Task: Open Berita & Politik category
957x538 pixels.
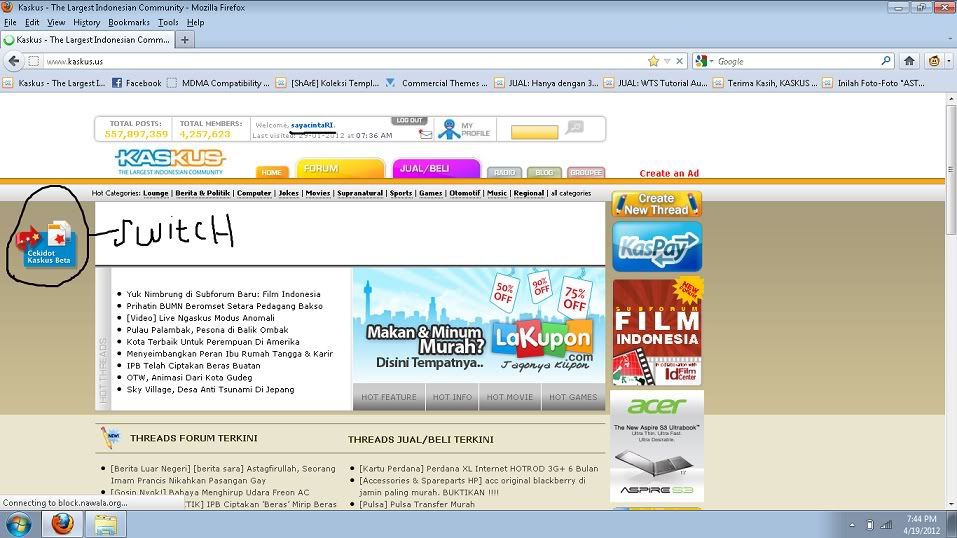Action: click(x=203, y=193)
